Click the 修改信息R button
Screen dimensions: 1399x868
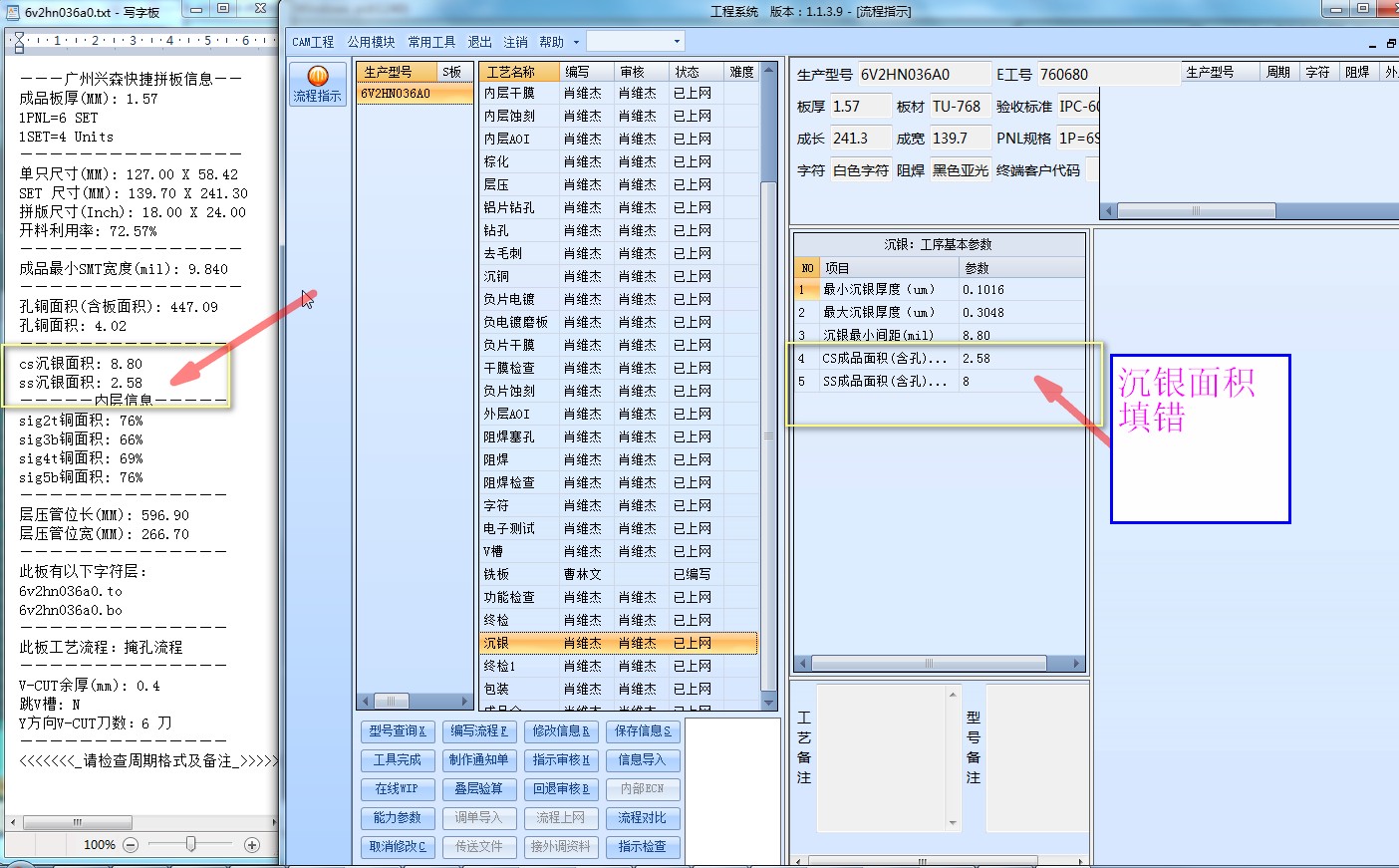tap(560, 730)
